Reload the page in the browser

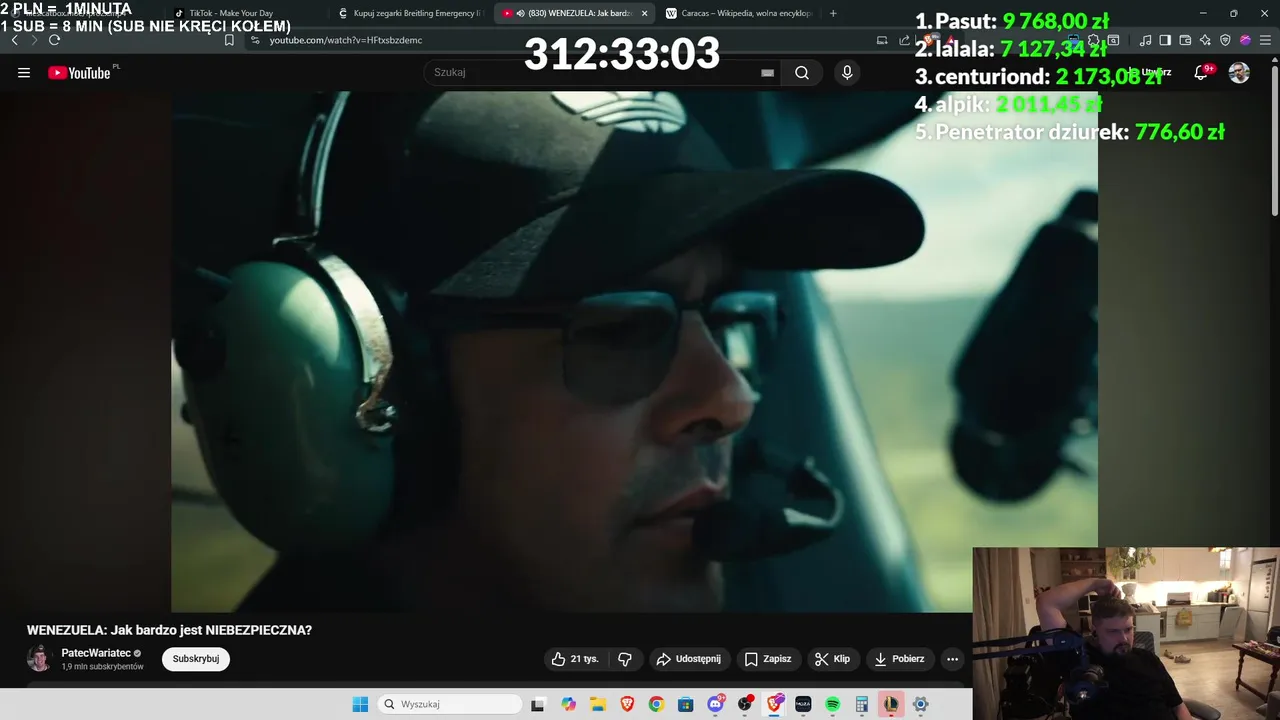[x=54, y=40]
